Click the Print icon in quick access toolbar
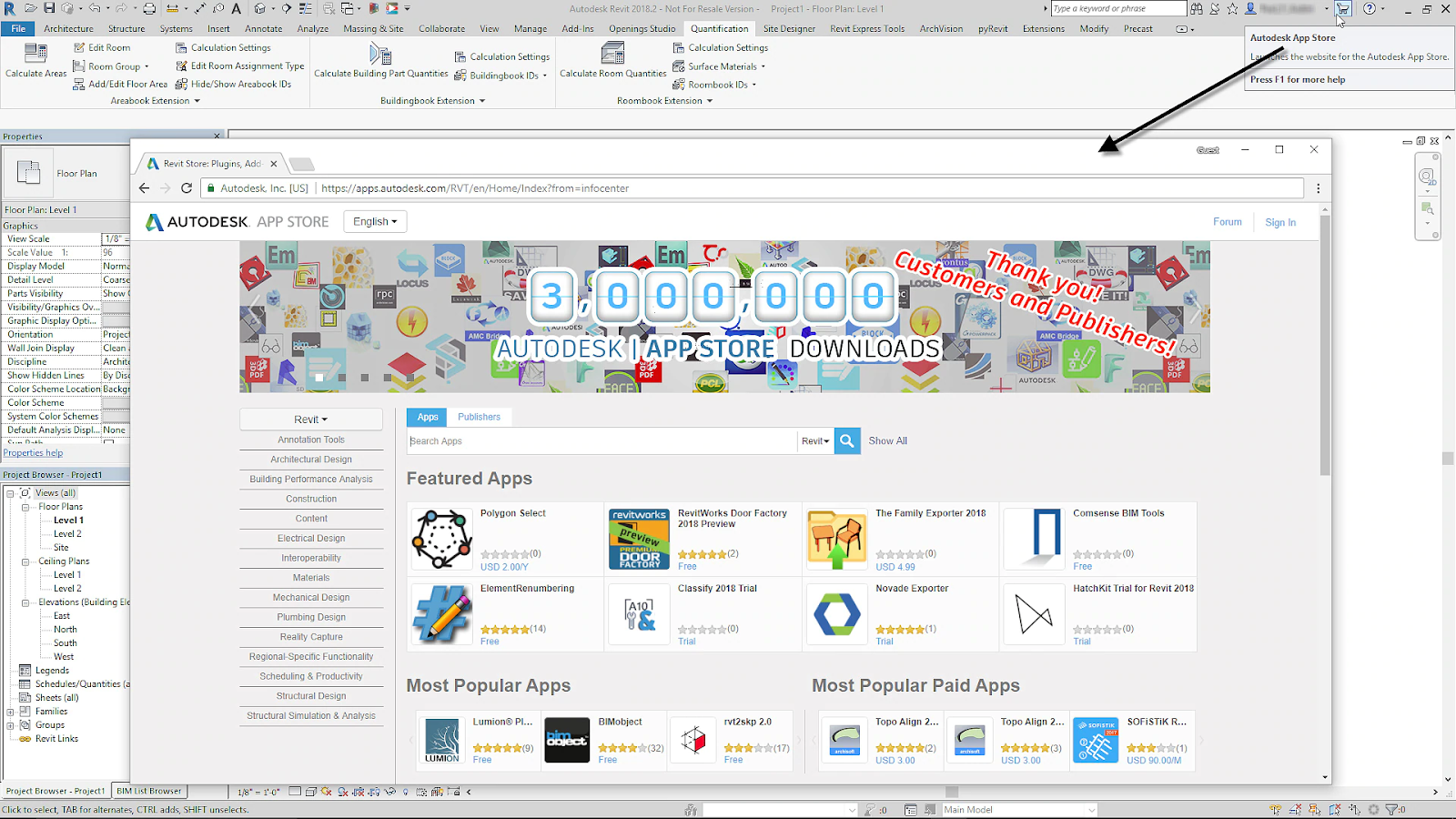Image resolution: width=1456 pixels, height=819 pixels. click(x=149, y=8)
